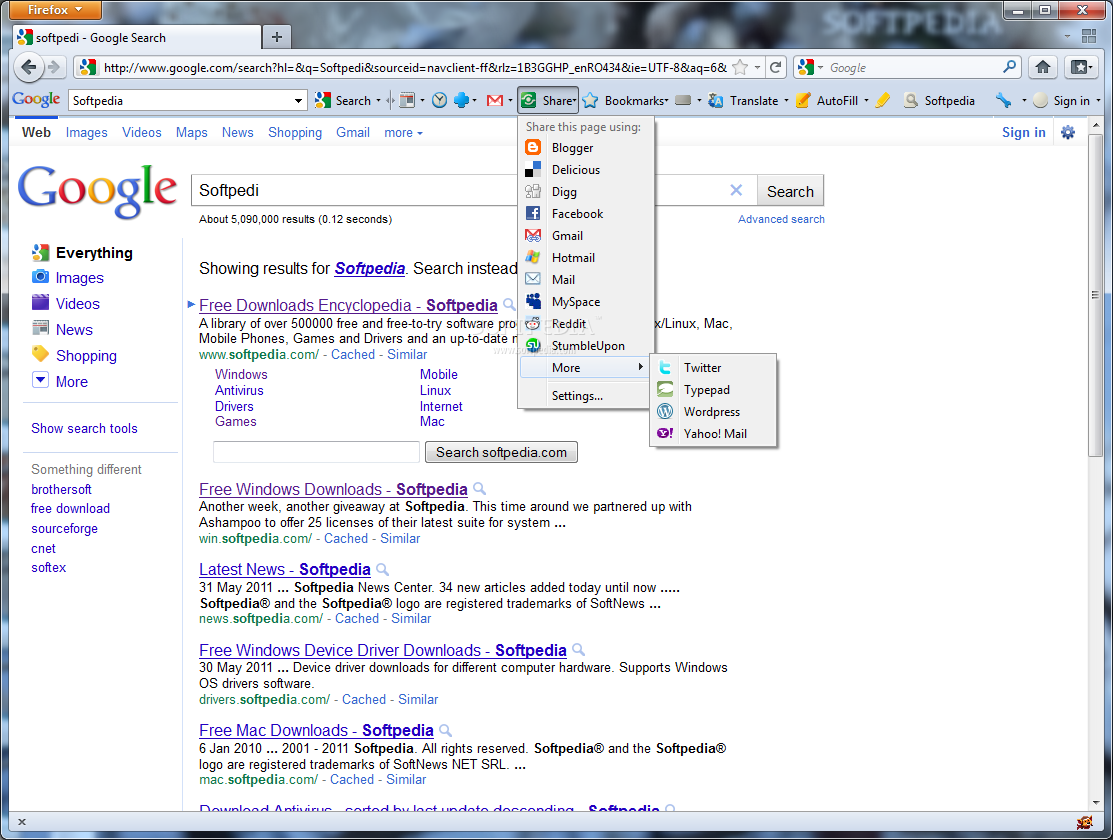The height and width of the screenshot is (840, 1113).
Task: Select Gmail in the Share menu
Action: tap(586, 236)
